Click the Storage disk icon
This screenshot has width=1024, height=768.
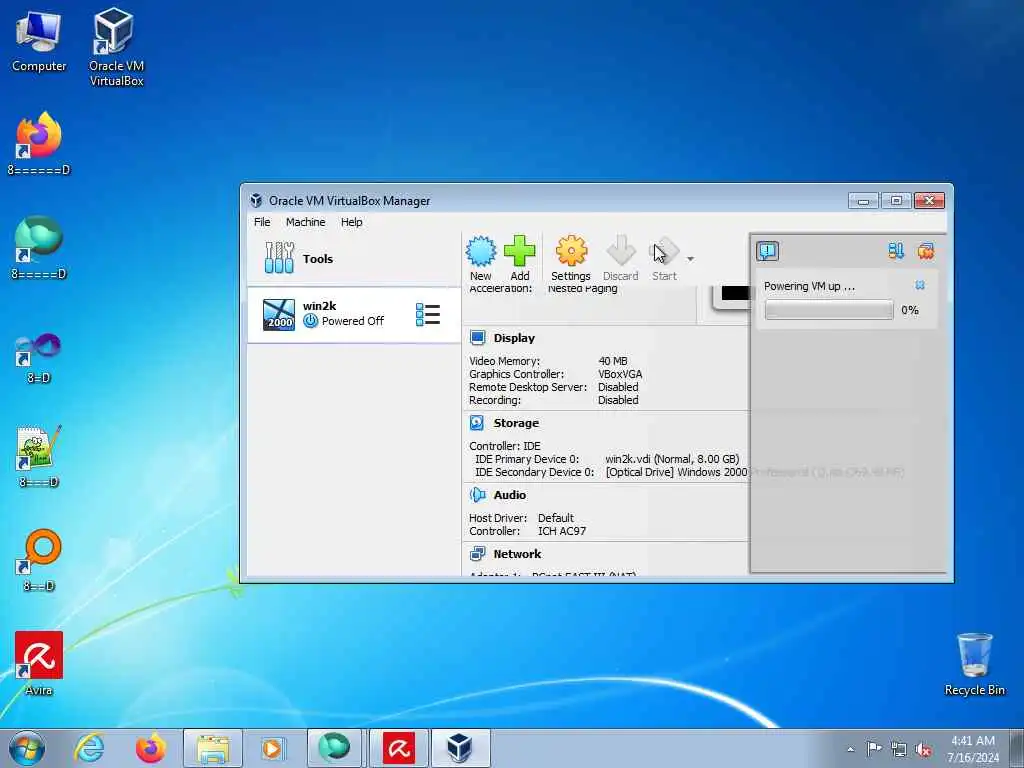tap(477, 423)
